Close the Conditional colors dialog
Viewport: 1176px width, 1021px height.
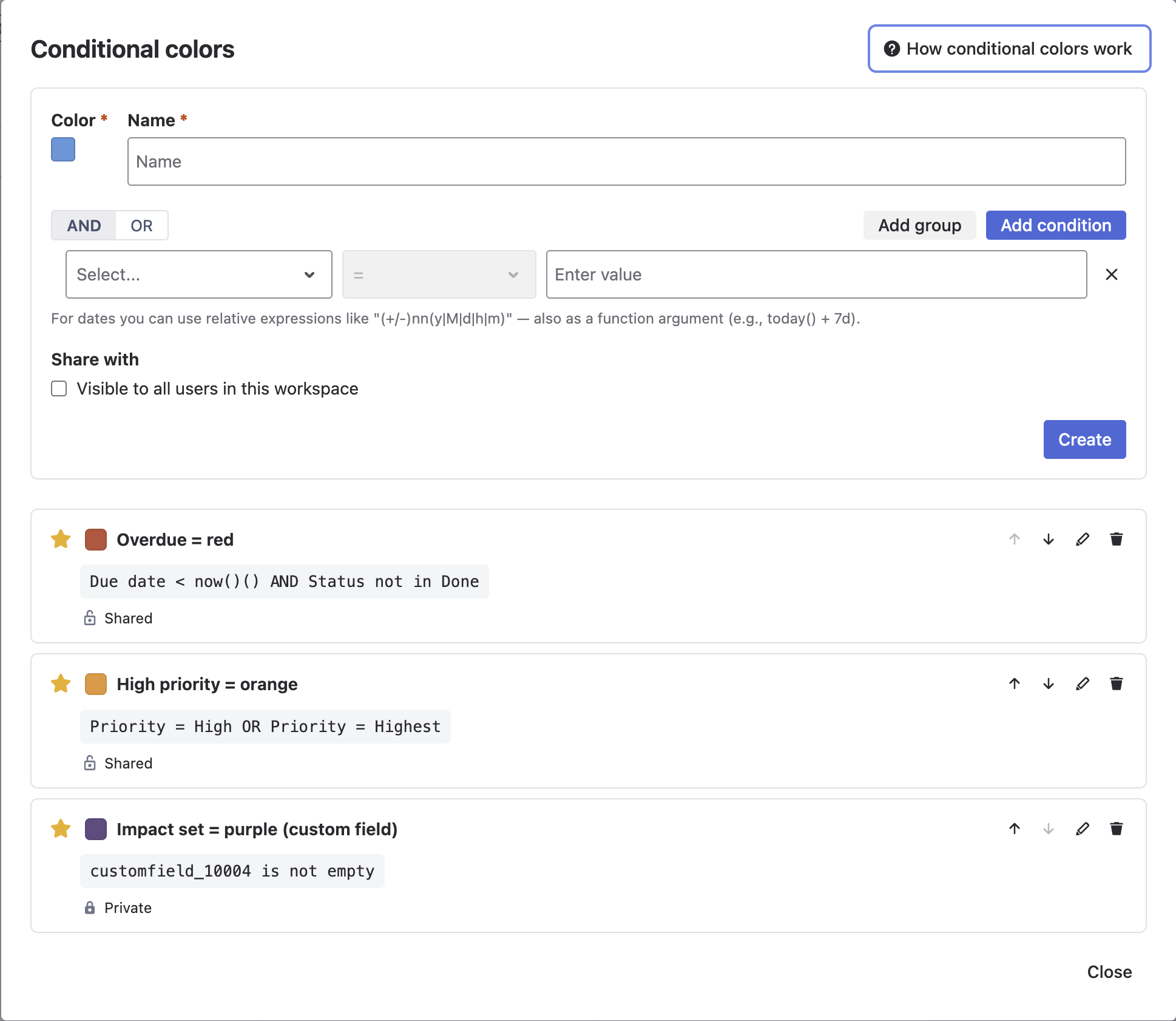[x=1109, y=972]
